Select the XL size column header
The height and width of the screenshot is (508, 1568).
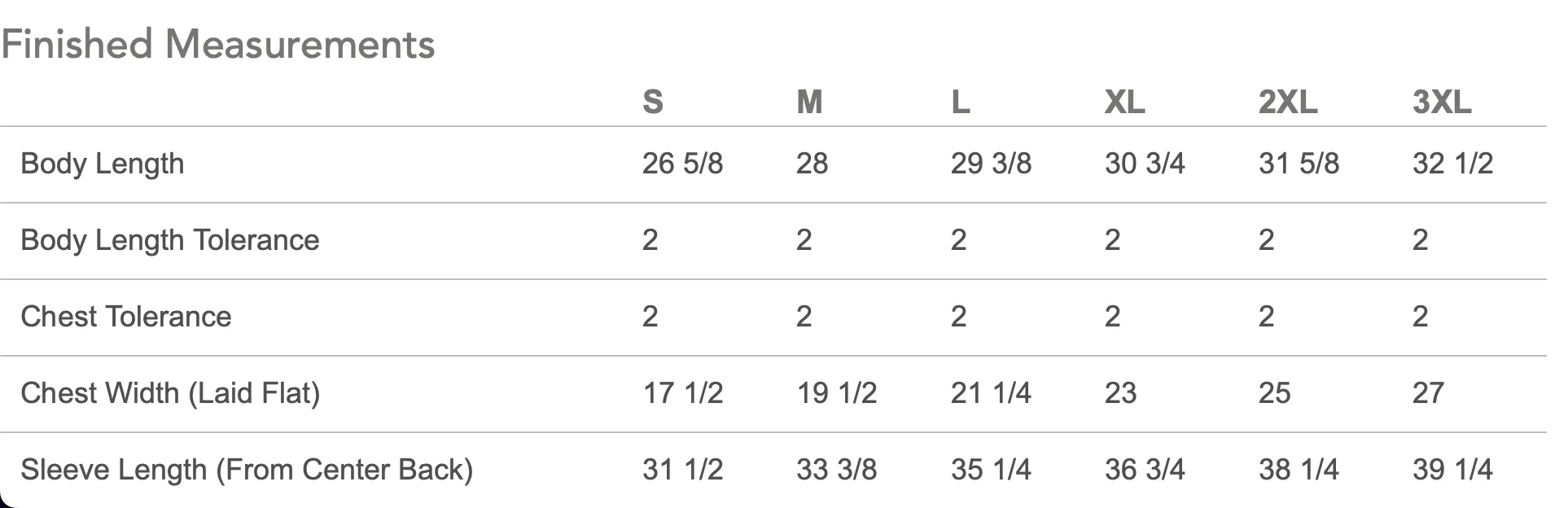[1125, 103]
